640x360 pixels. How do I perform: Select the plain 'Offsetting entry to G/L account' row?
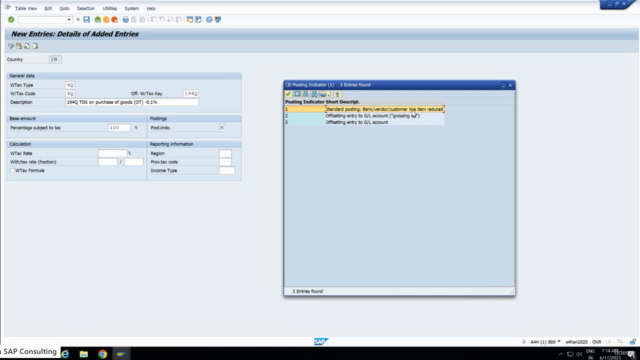click(x=364, y=122)
